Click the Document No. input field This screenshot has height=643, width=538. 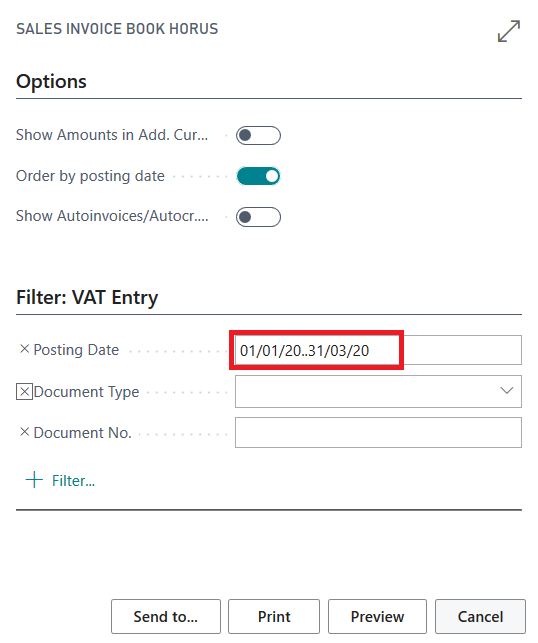point(378,432)
